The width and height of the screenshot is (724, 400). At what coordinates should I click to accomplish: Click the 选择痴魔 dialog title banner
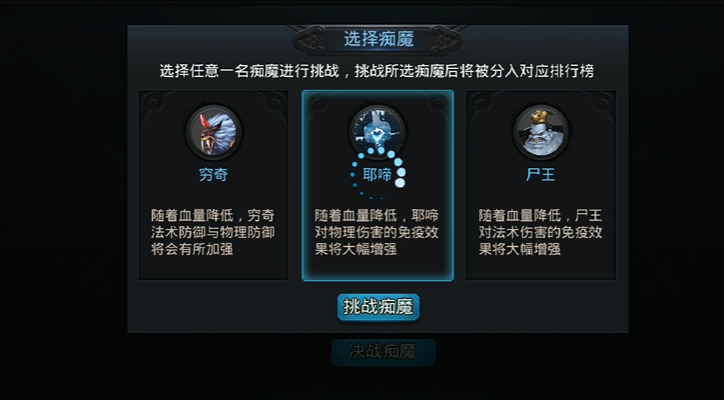tap(378, 39)
